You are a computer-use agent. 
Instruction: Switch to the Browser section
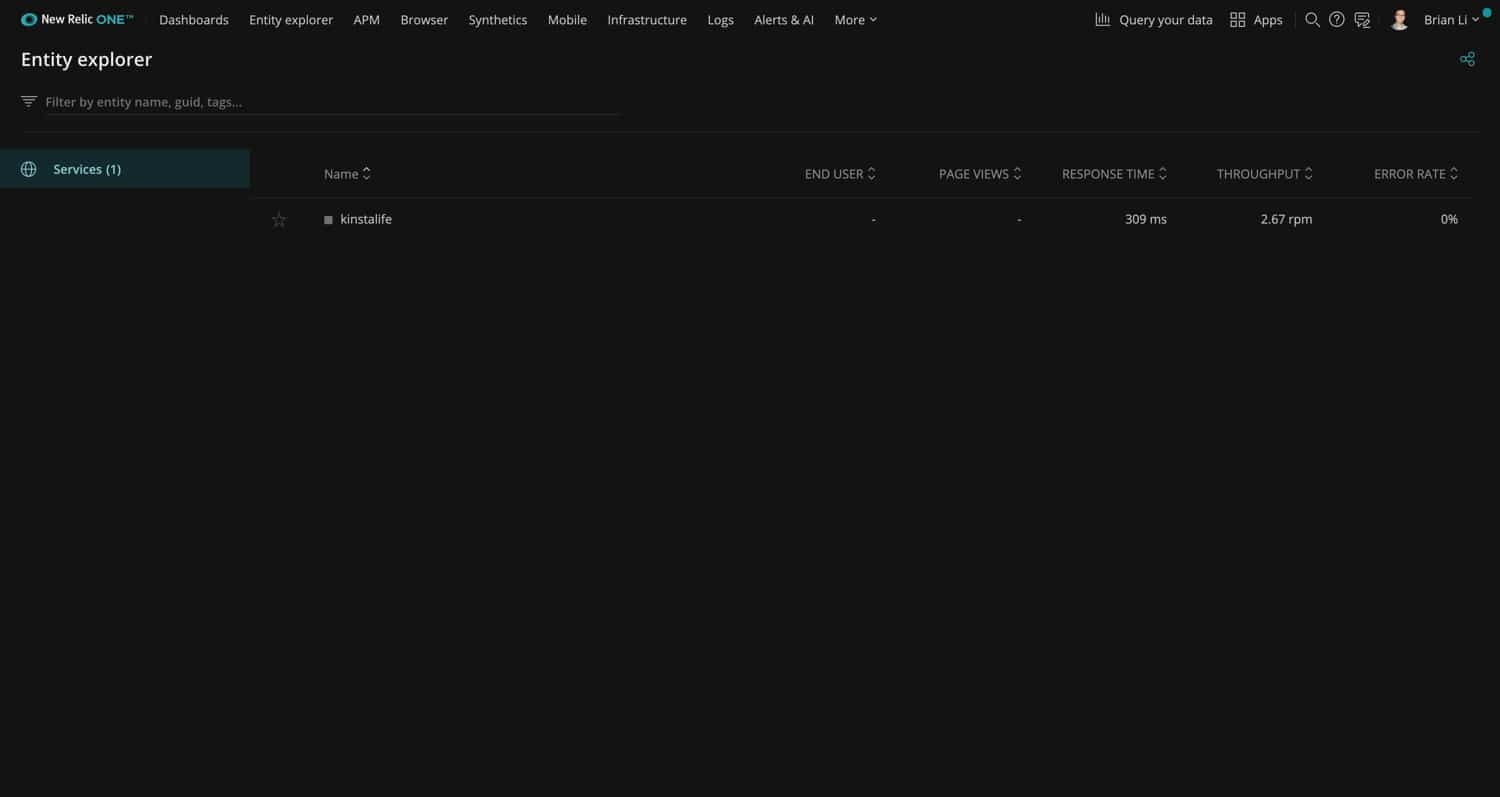click(424, 20)
